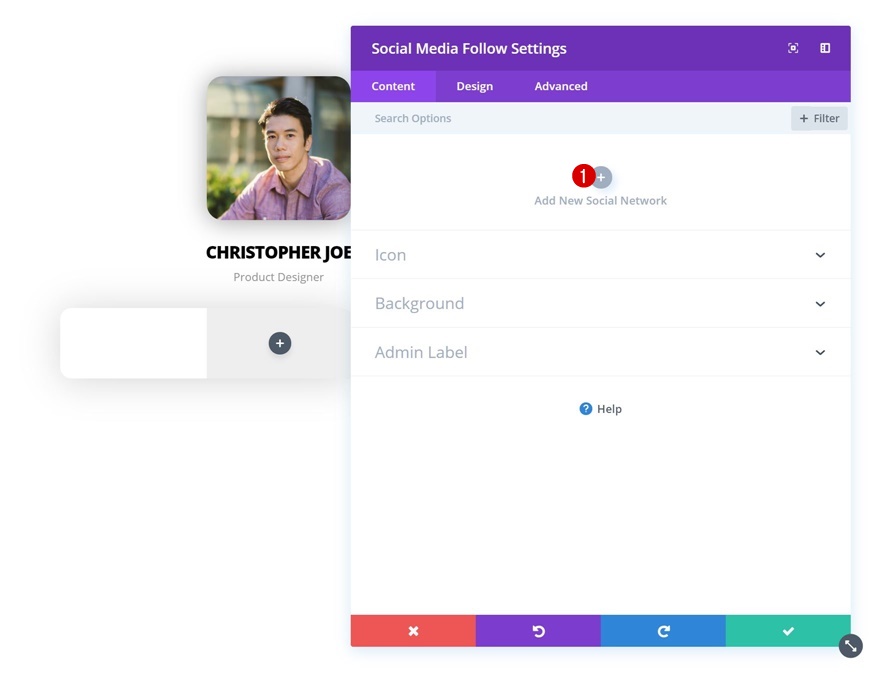
Task: Click the blue question mark help icon
Action: pyautogui.click(x=585, y=409)
